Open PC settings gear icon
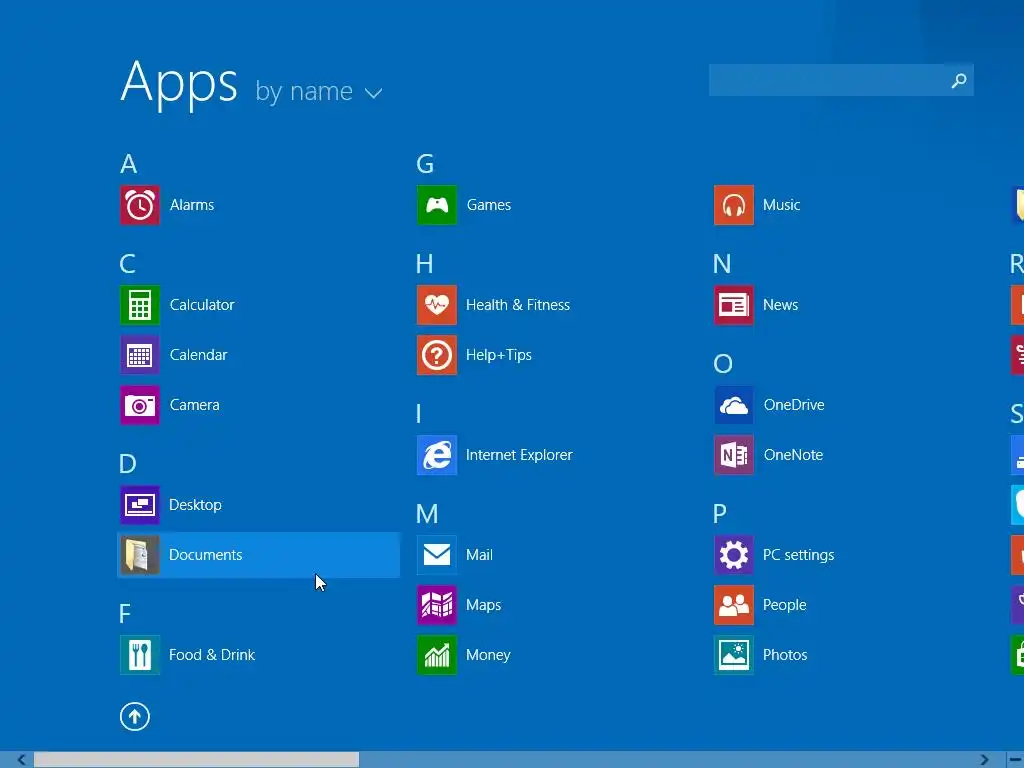The height and width of the screenshot is (768, 1024). tap(734, 555)
